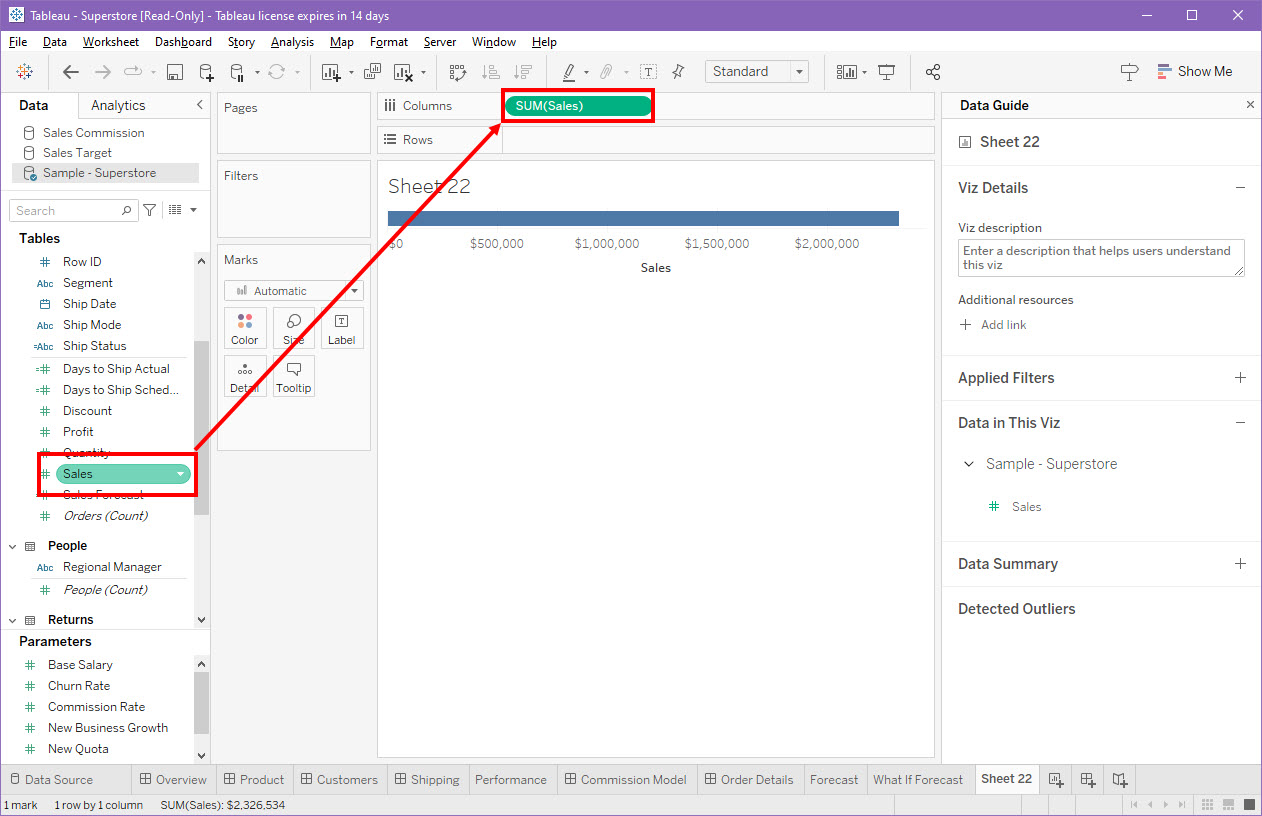
Task: Click the New Dashboard tab icon
Action: (1088, 779)
